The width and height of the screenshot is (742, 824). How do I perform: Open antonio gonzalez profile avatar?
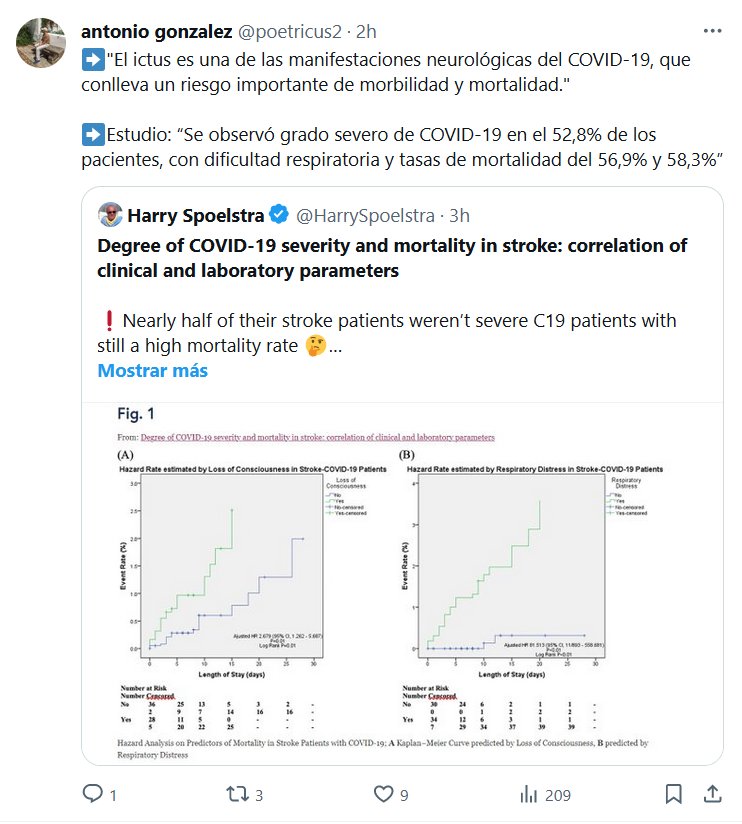click(x=39, y=40)
